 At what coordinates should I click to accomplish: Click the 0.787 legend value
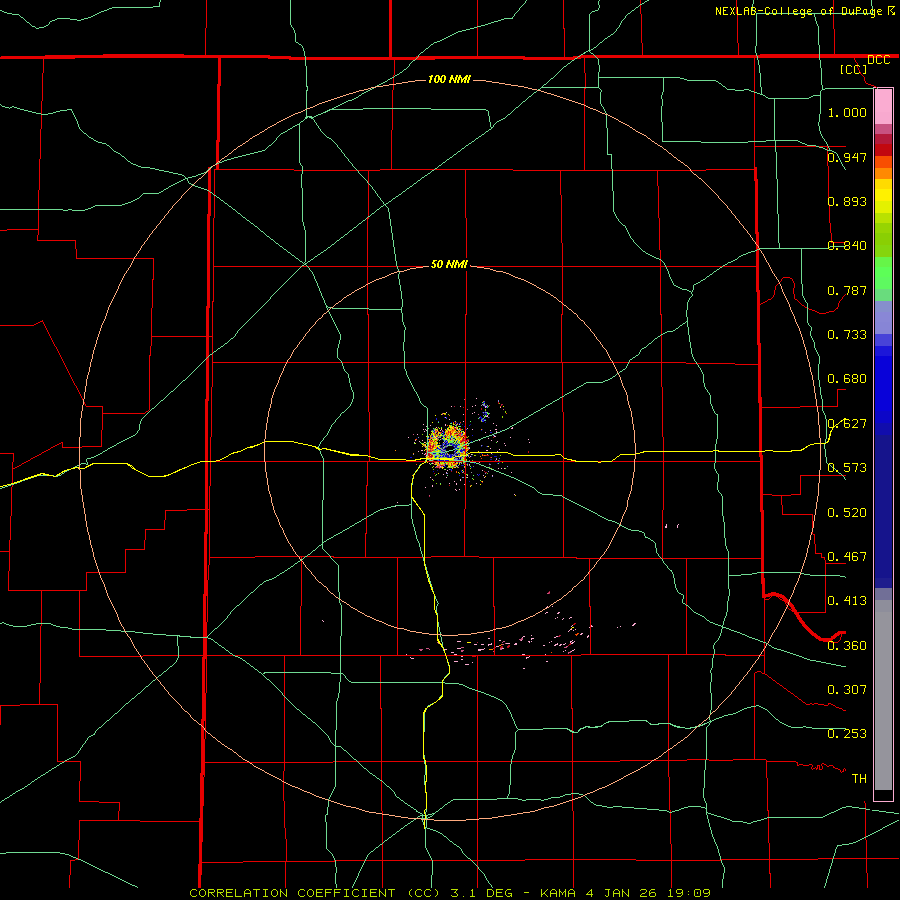(x=847, y=290)
